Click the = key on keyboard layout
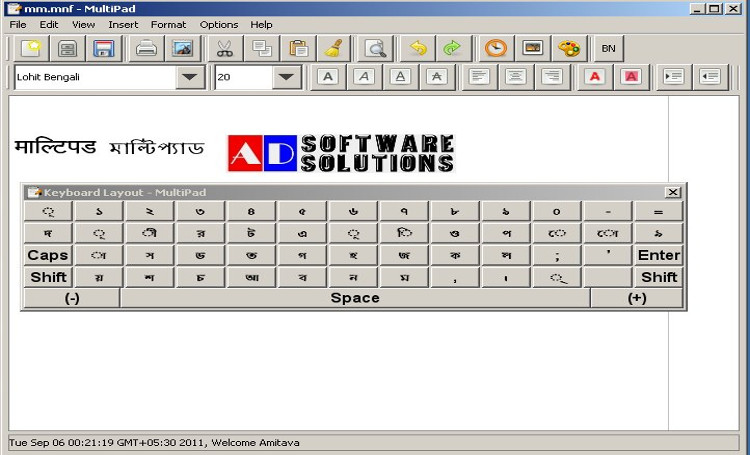This screenshot has height=455, width=750. pos(659,211)
